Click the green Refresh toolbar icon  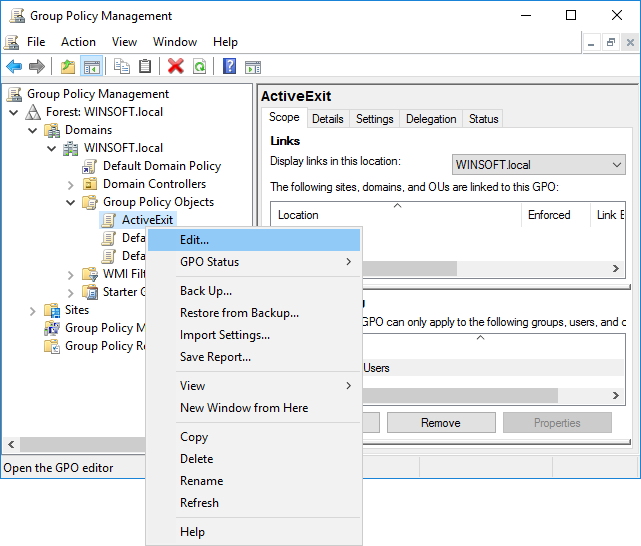click(x=199, y=66)
